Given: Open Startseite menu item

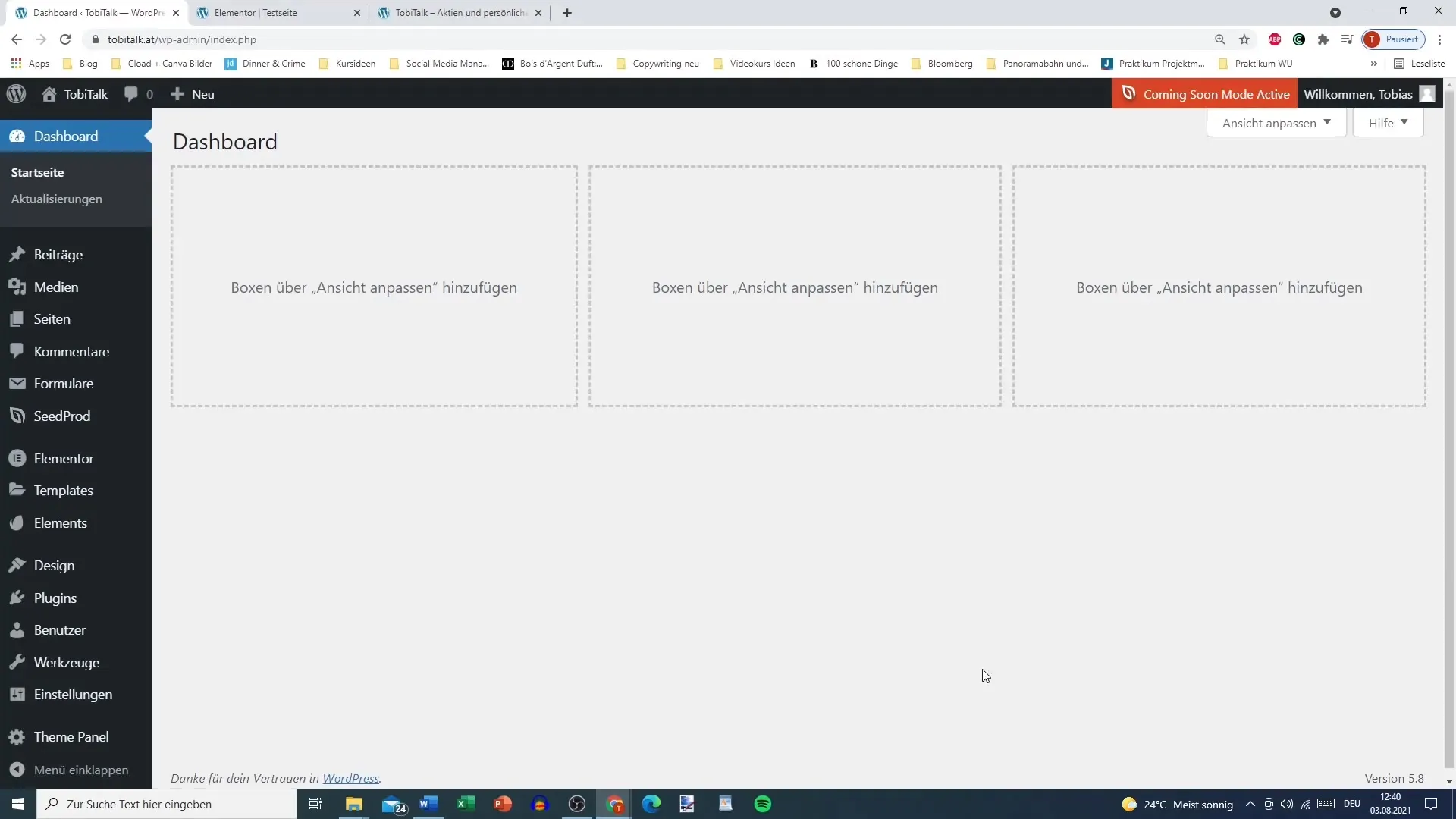Looking at the screenshot, I should 38,172.
